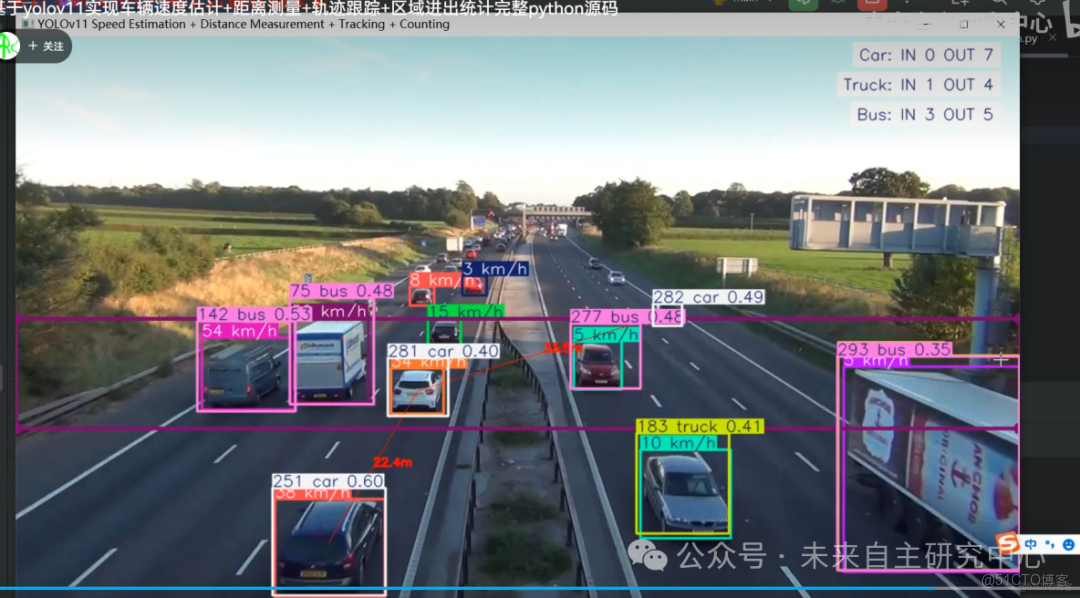Click the "Truck: IN 1 OUT 4" counter
The image size is (1080, 598).
[918, 85]
